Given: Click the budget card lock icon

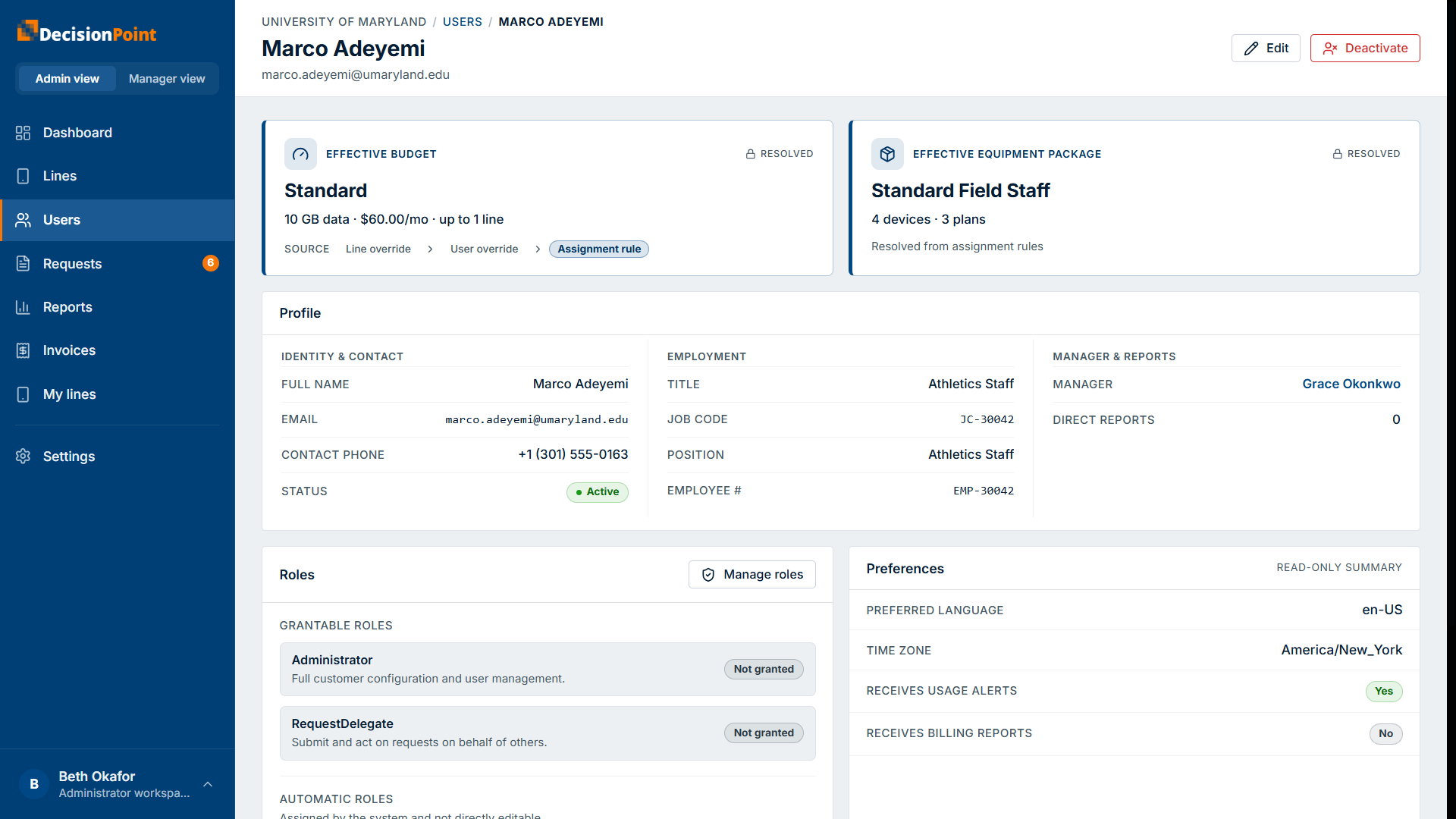Looking at the screenshot, I should [751, 154].
